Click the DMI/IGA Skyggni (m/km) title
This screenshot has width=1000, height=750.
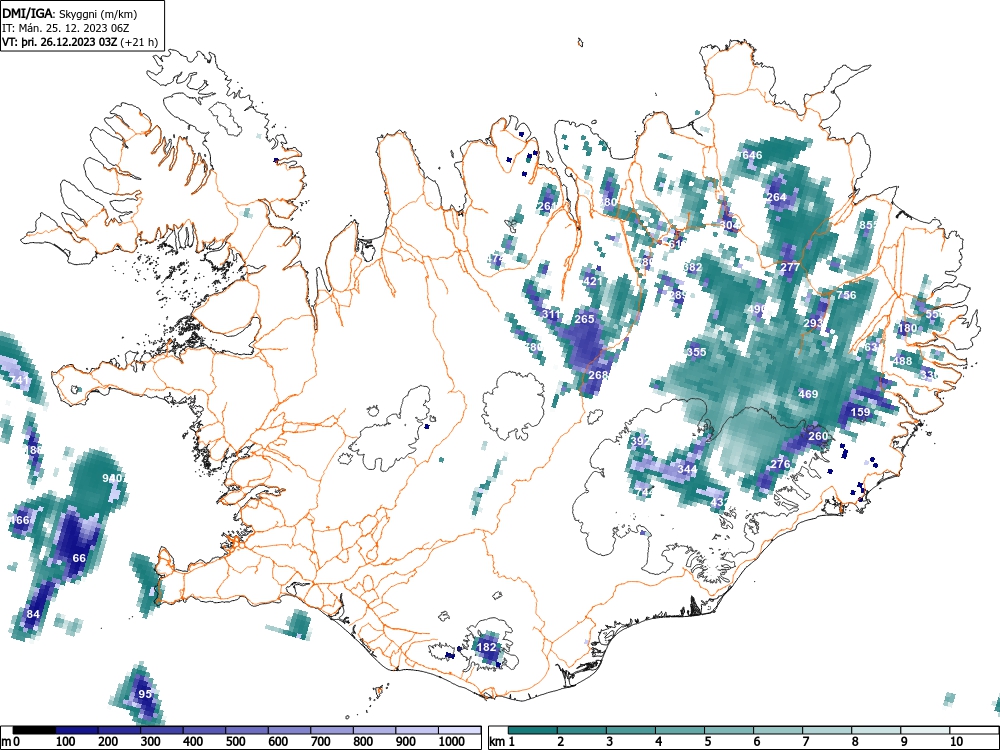pos(70,13)
